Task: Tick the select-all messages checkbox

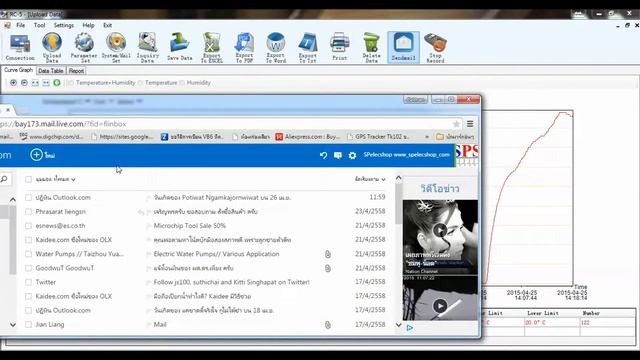Action: [28, 179]
